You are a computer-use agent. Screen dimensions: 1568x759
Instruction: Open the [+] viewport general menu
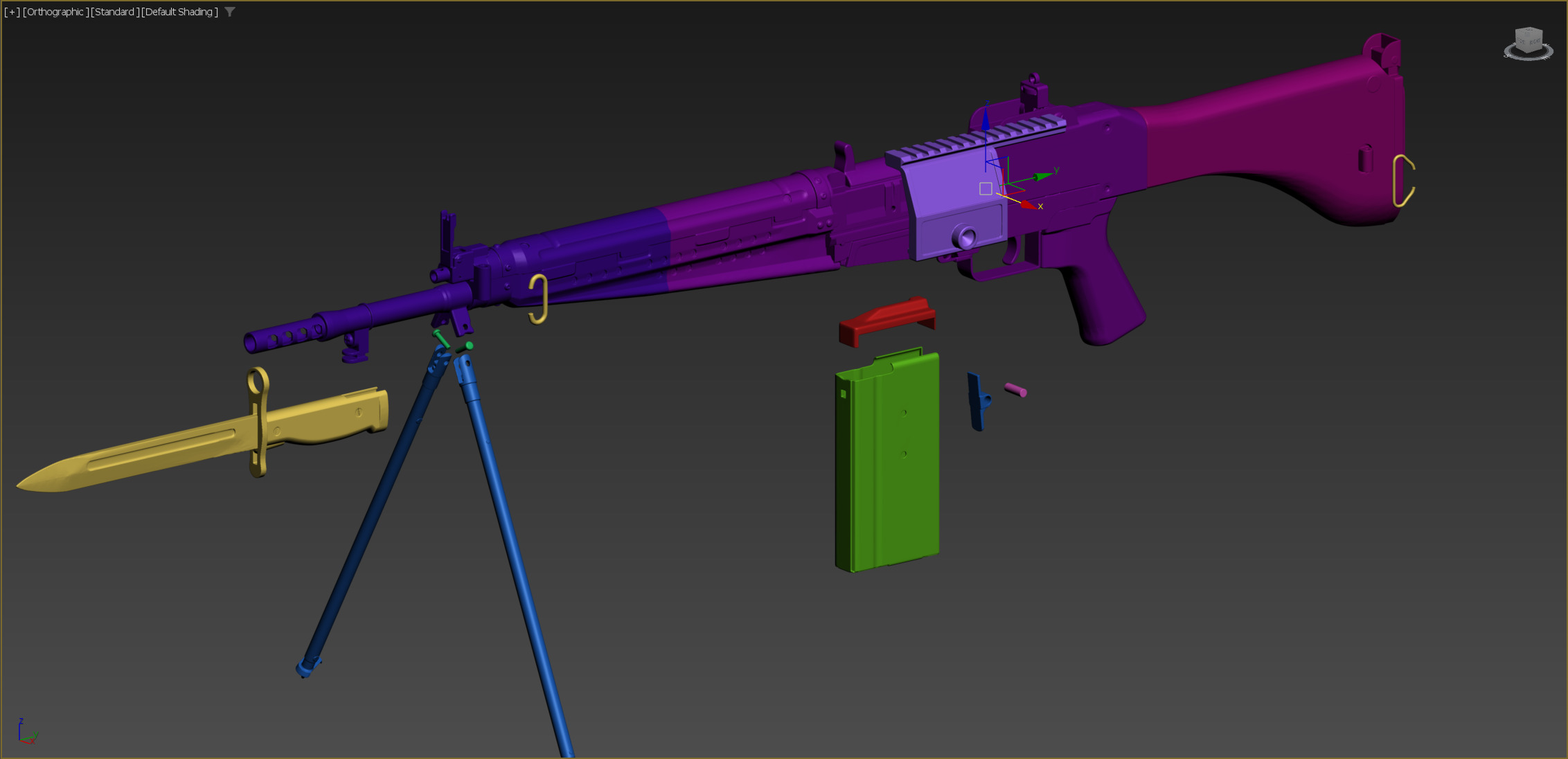12,12
